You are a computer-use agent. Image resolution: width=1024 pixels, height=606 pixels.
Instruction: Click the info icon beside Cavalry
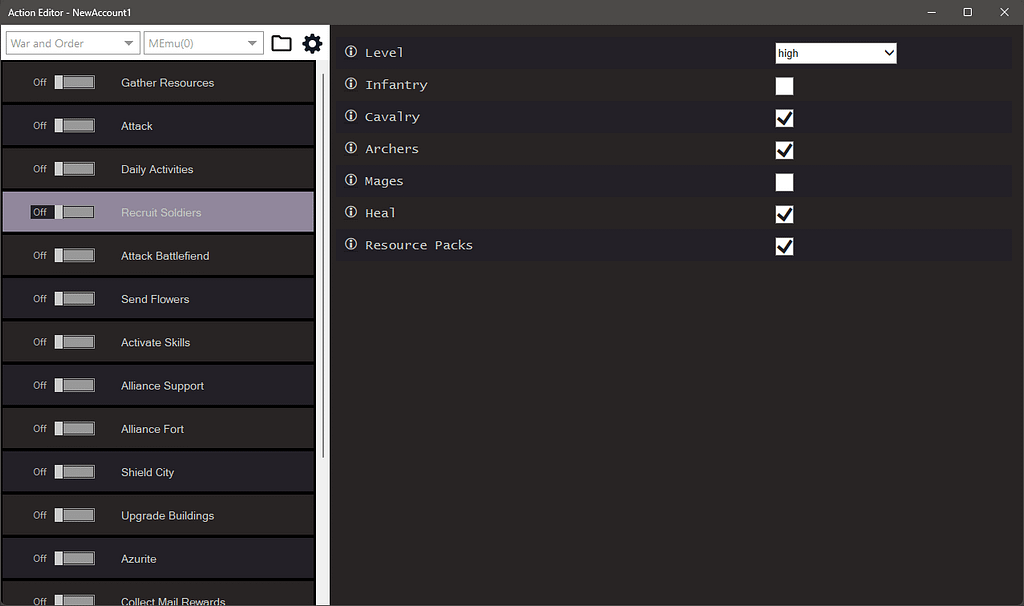pos(349,116)
